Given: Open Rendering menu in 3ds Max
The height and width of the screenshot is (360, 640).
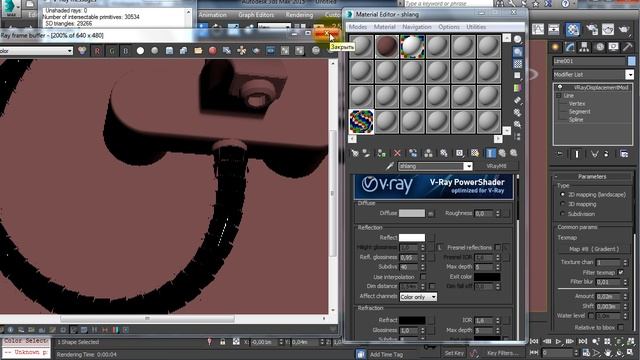Looking at the screenshot, I should tap(299, 15).
